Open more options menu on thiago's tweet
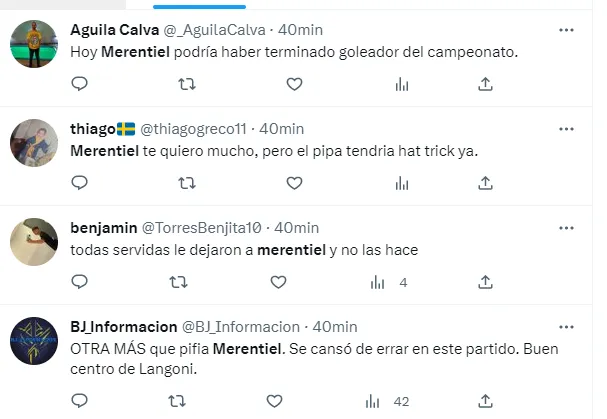The width and height of the screenshot is (607, 419). 566,129
